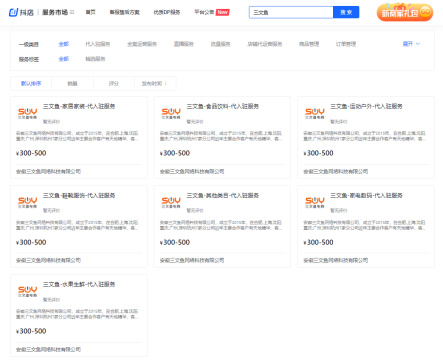Select 全部 in the 服务标签 row
Image resolution: width=443 pixels, height=362 pixels.
click(x=64, y=59)
